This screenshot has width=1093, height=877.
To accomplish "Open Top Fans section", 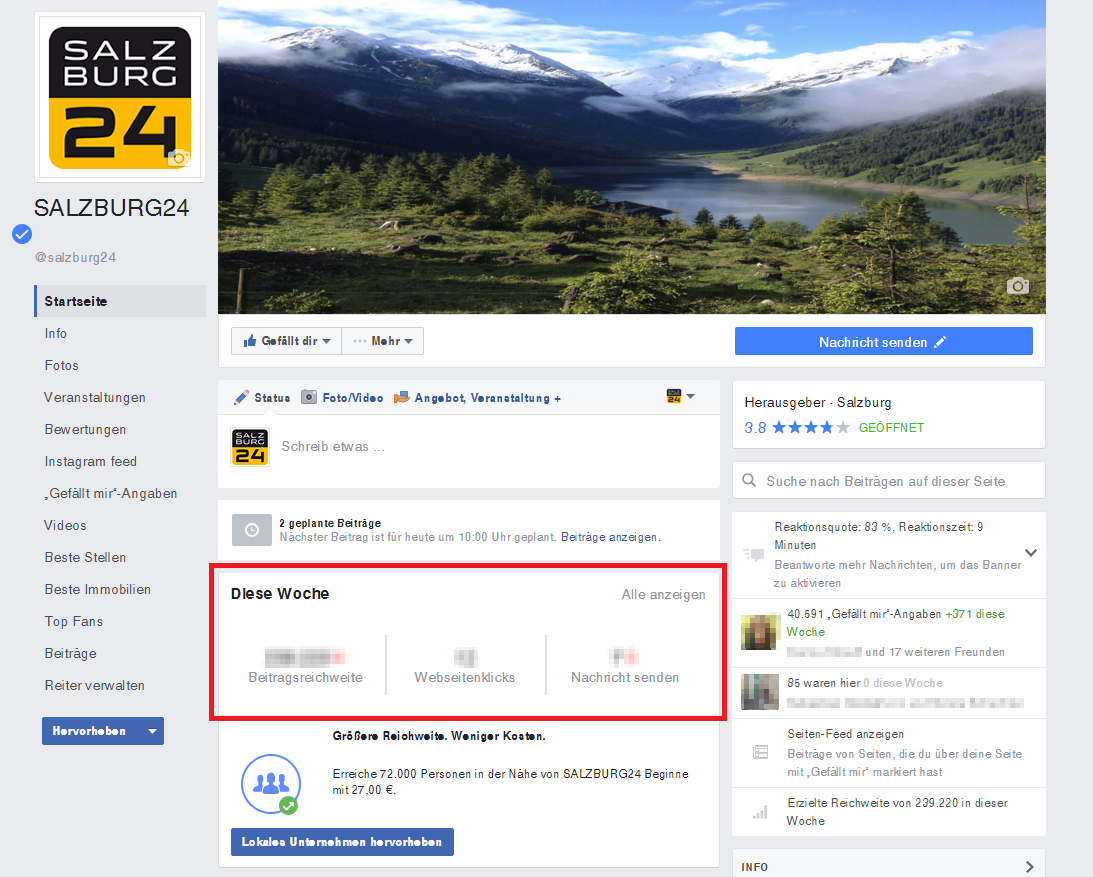I will coord(74,621).
